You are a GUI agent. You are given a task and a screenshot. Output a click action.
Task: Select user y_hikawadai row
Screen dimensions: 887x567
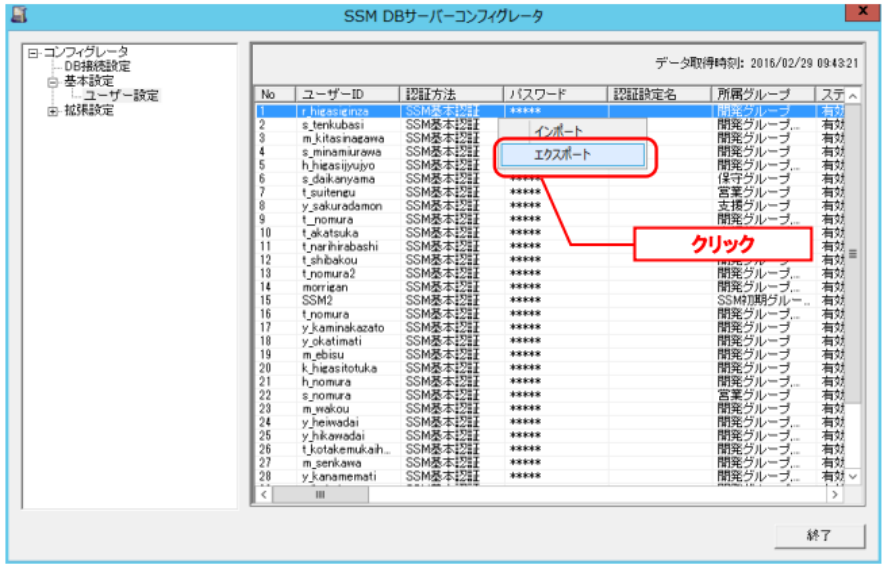(550, 436)
